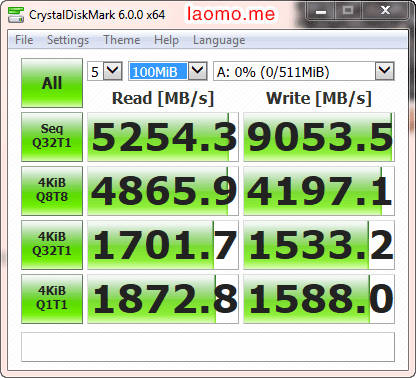Start the 4KiB Q8T8 test
This screenshot has width=416, height=378.
click(x=52, y=191)
